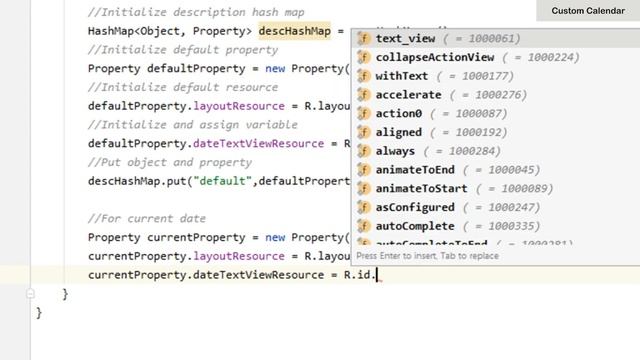Choose collapseActionView from the completion list

point(496,58)
